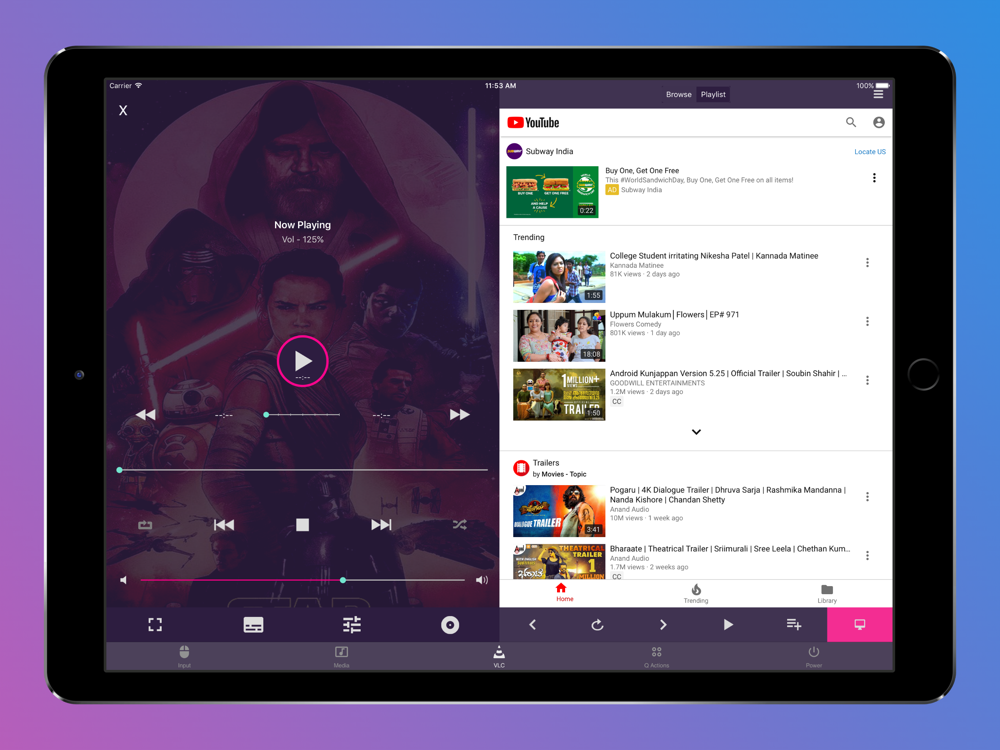Open College Student irritating Nikesha Patel video
The image size is (1000, 750).
point(714,256)
